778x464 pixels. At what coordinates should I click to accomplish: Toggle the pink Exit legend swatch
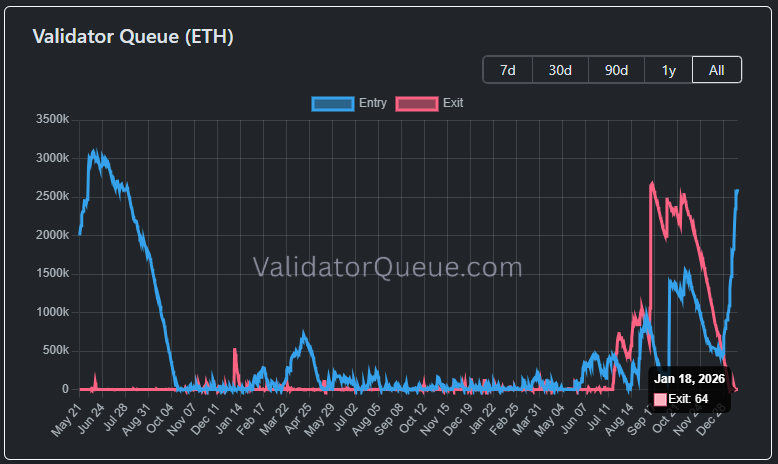click(417, 103)
